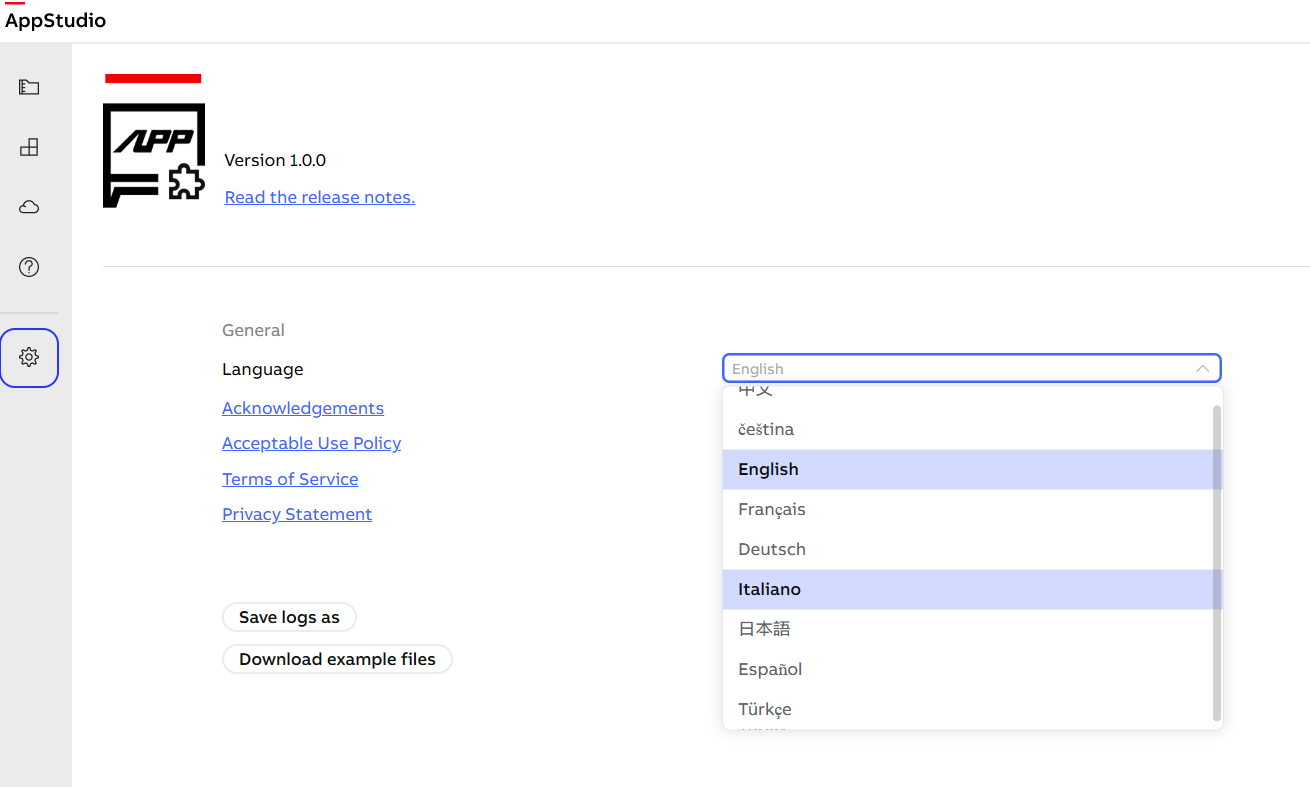Open the Acknowledgements link
This screenshot has height=787, width=1310.
(303, 408)
